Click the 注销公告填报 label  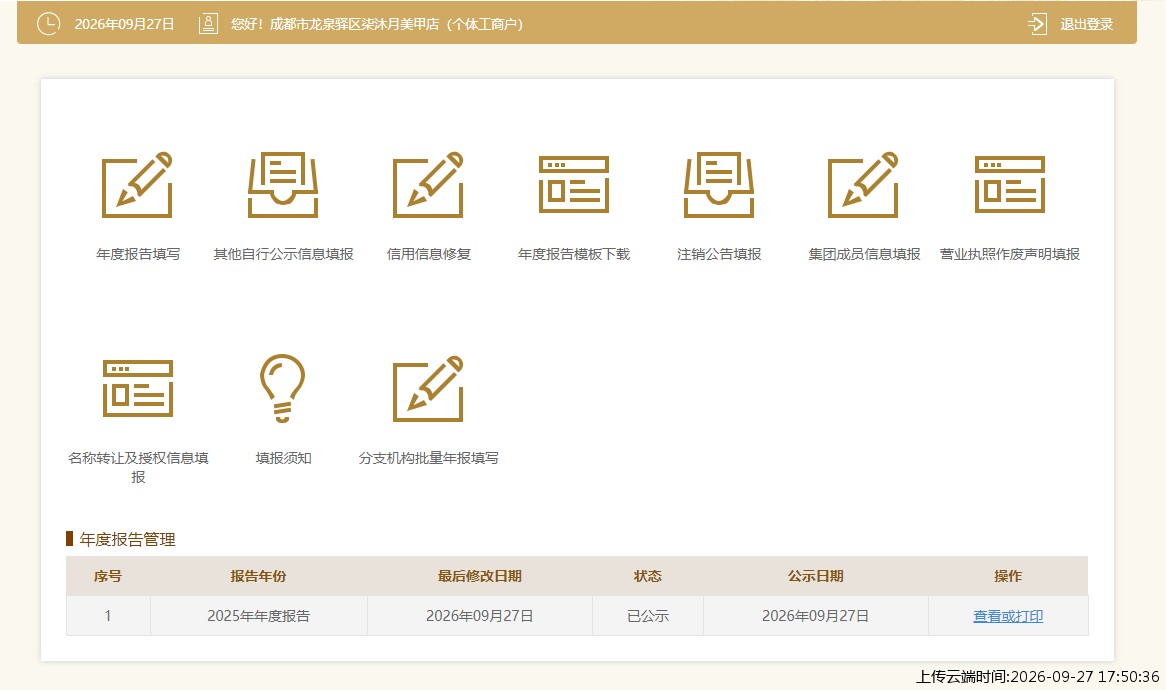pos(719,254)
